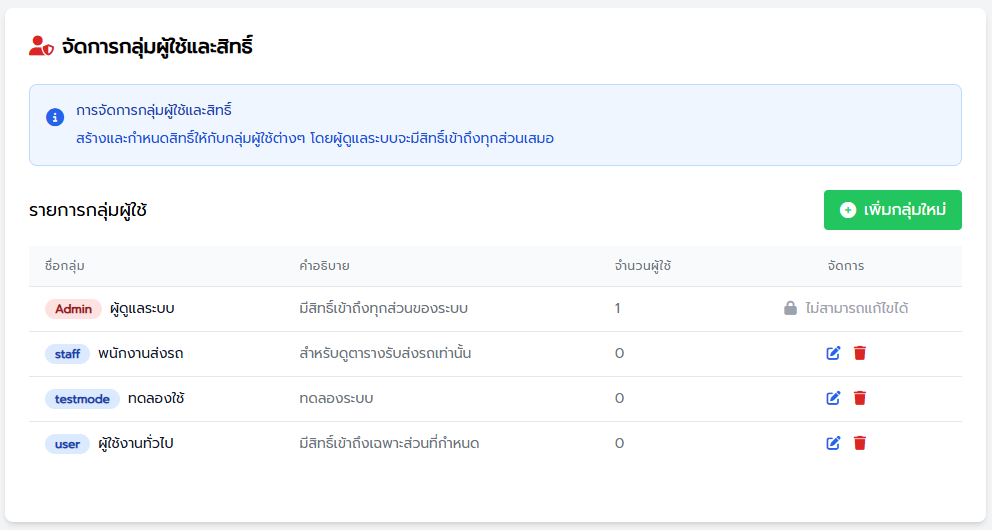
Task: Click the จำนวนผู้ใช้ column header
Action: [x=643, y=266]
